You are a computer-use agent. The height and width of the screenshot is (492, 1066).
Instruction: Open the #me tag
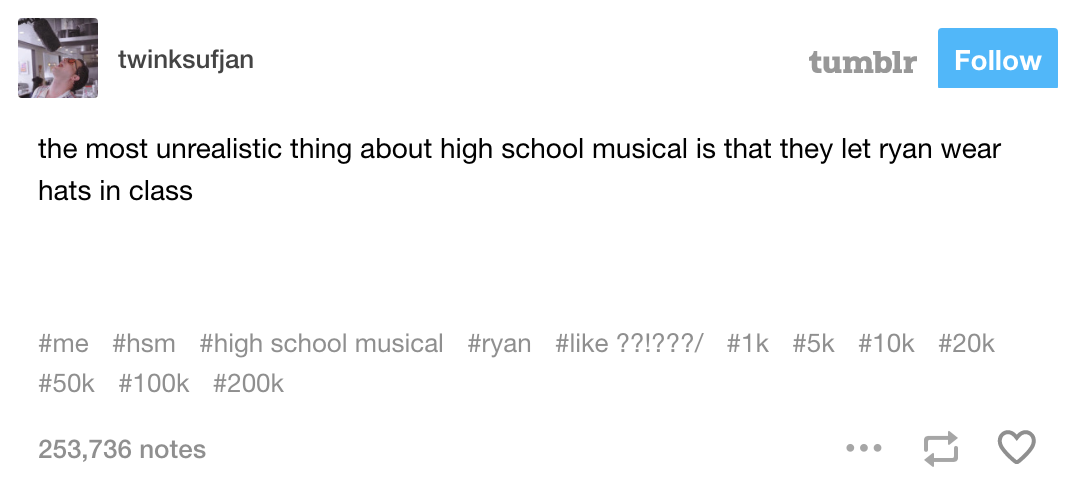(x=63, y=343)
